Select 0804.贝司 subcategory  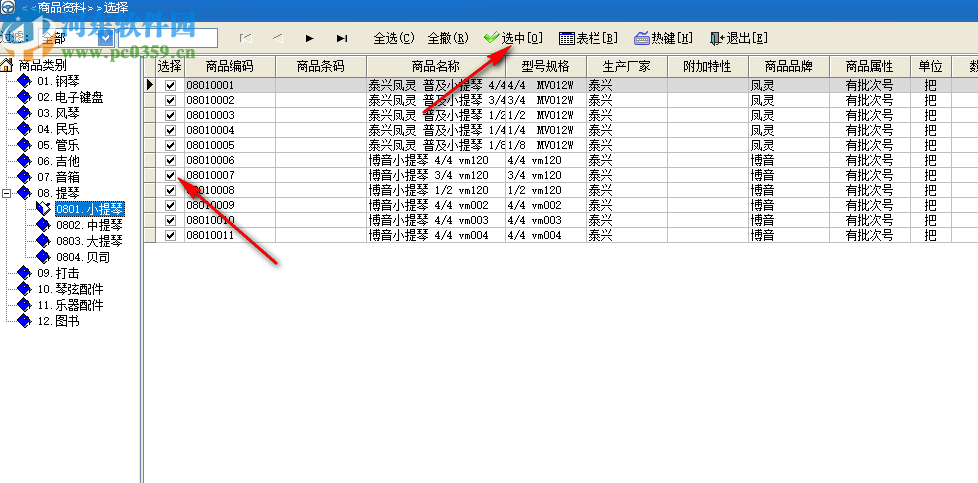83,257
